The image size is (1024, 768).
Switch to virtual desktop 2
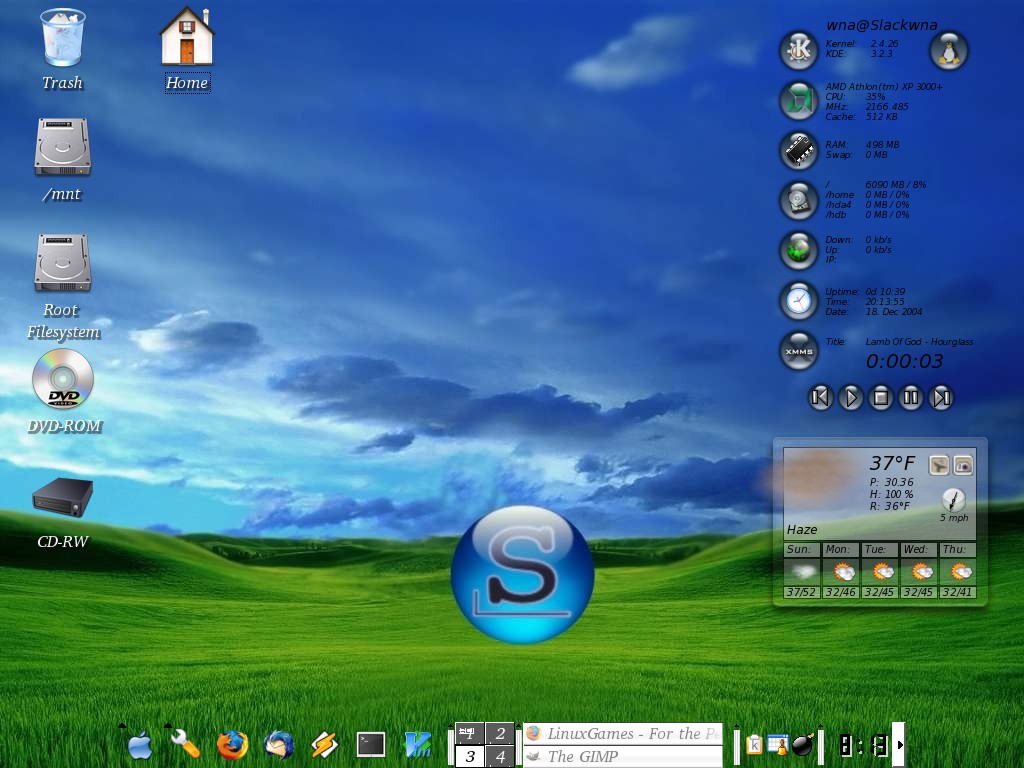click(x=500, y=733)
